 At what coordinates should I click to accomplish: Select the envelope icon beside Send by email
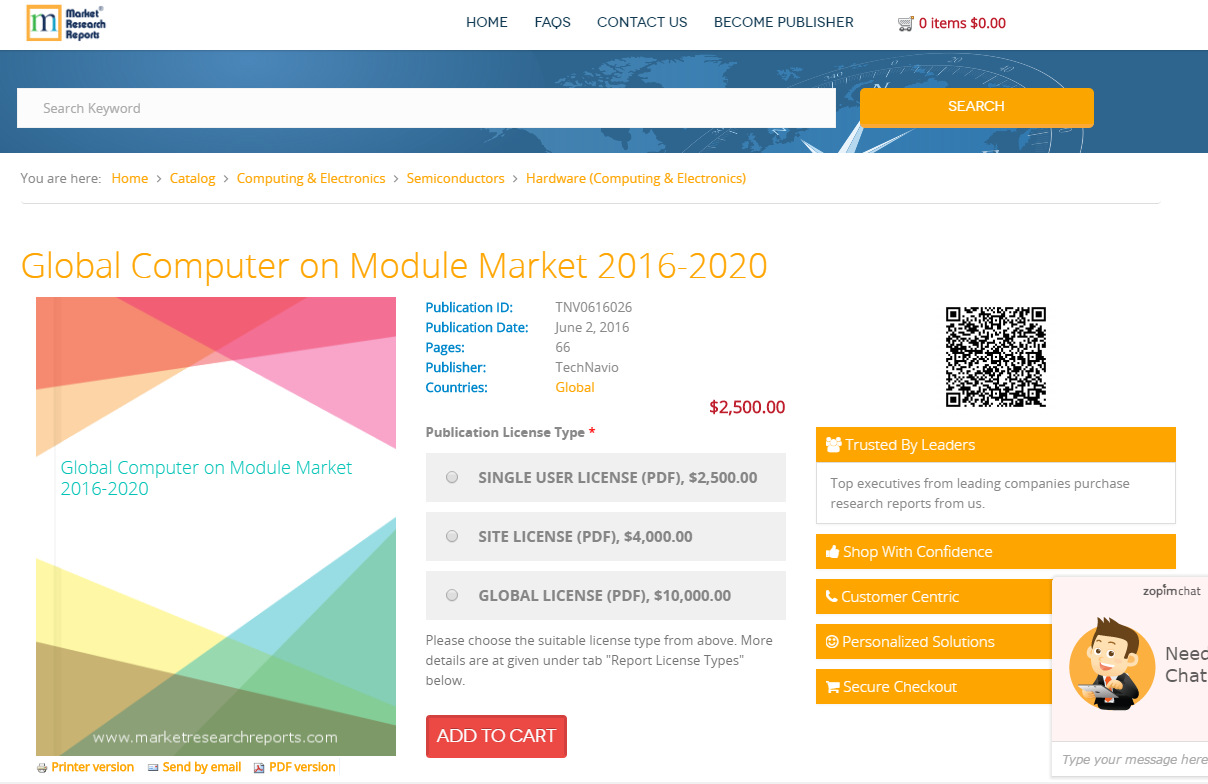(x=153, y=768)
